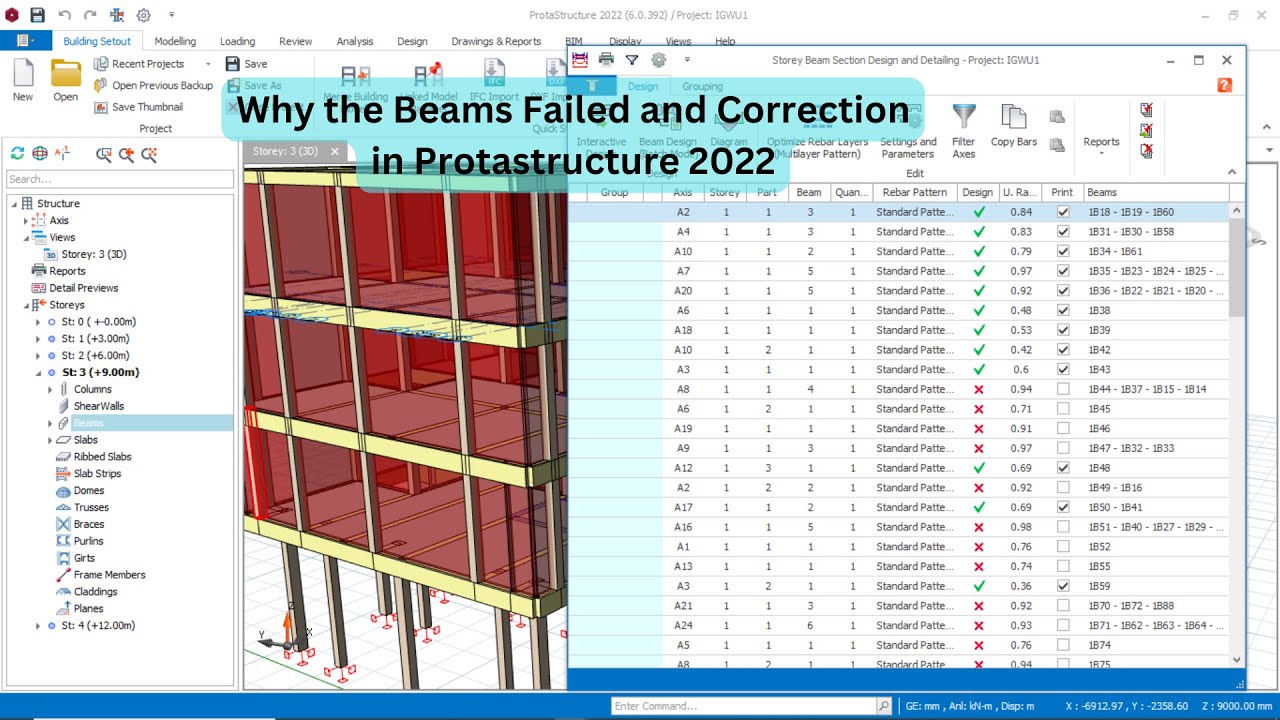The width and height of the screenshot is (1280, 720).
Task: Collapse the Structure tree node
Action: [14, 204]
